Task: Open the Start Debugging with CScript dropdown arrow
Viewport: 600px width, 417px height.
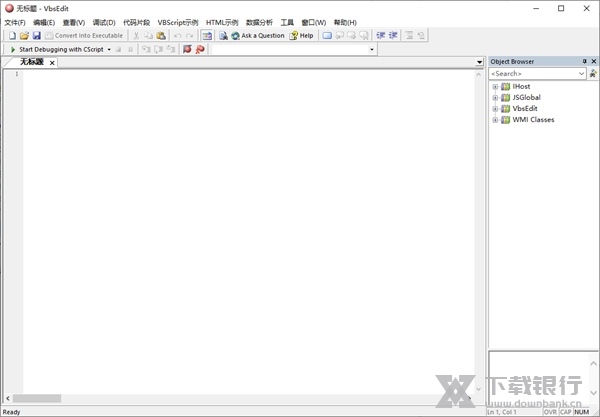Action: (108, 49)
